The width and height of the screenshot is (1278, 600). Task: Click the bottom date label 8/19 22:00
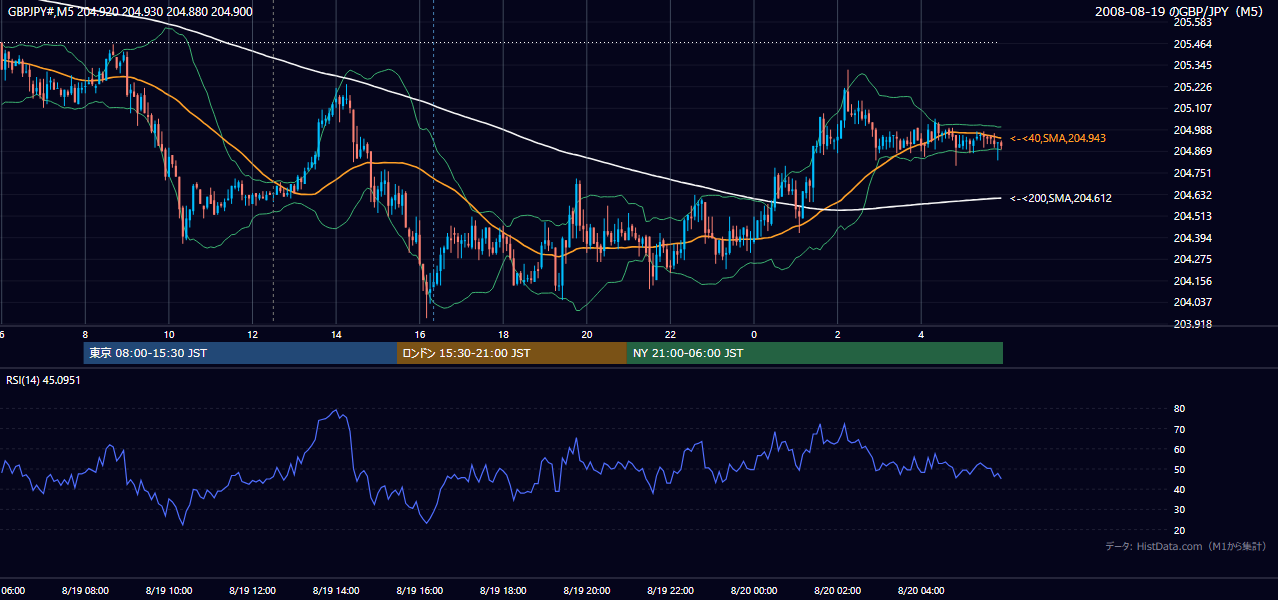pos(670,590)
